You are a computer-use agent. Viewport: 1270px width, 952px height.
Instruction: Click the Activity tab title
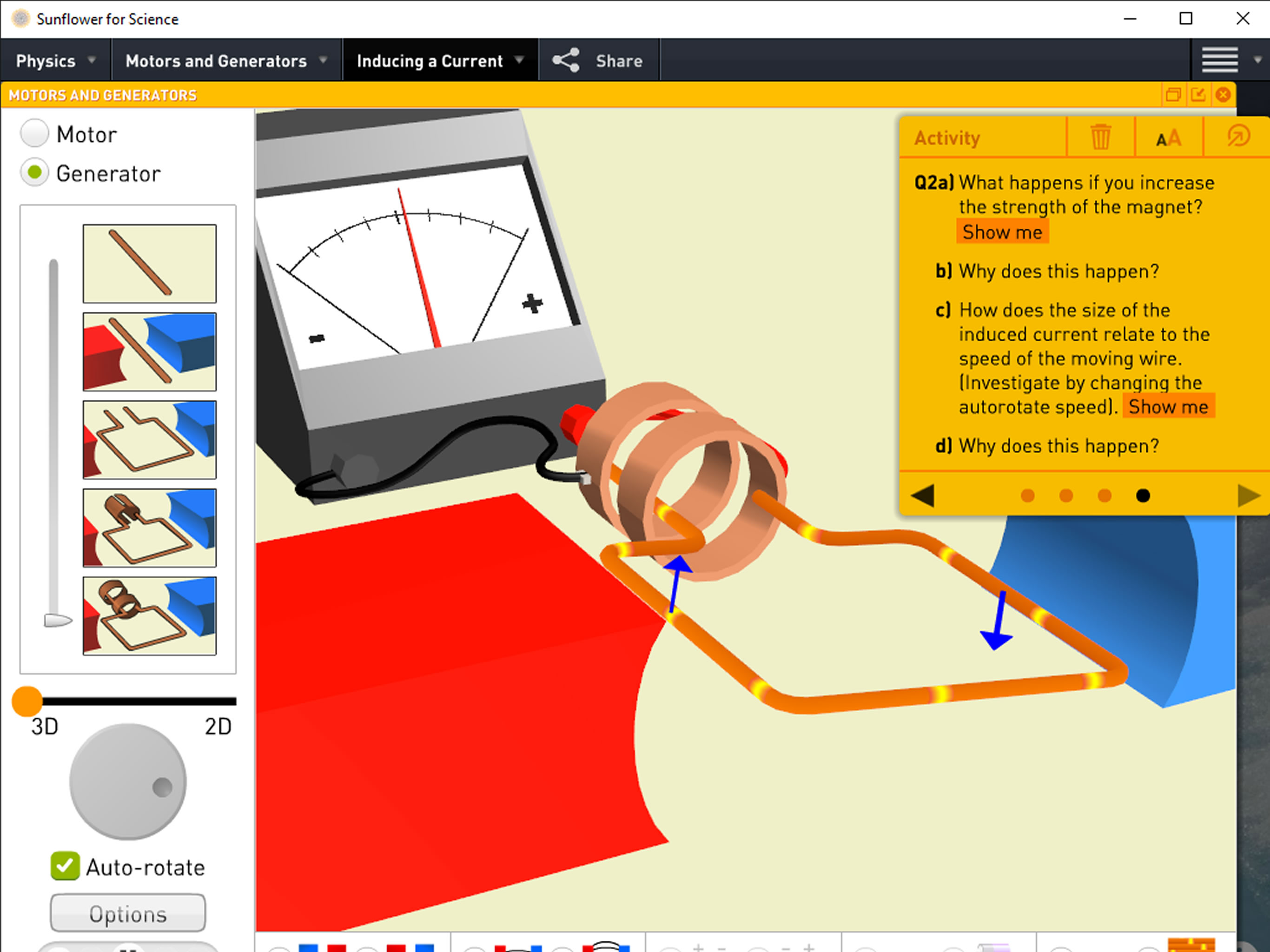click(947, 138)
